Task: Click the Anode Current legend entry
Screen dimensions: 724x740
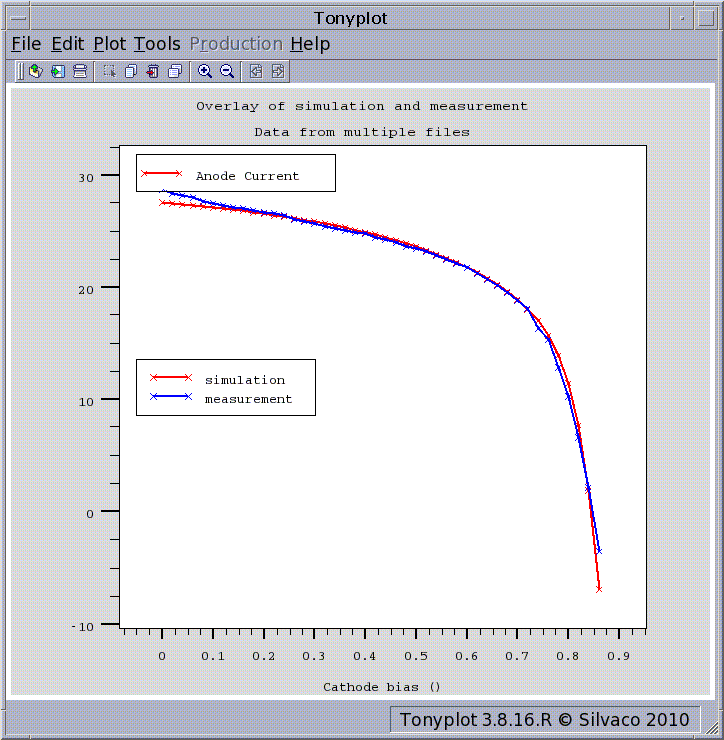Action: (247, 176)
